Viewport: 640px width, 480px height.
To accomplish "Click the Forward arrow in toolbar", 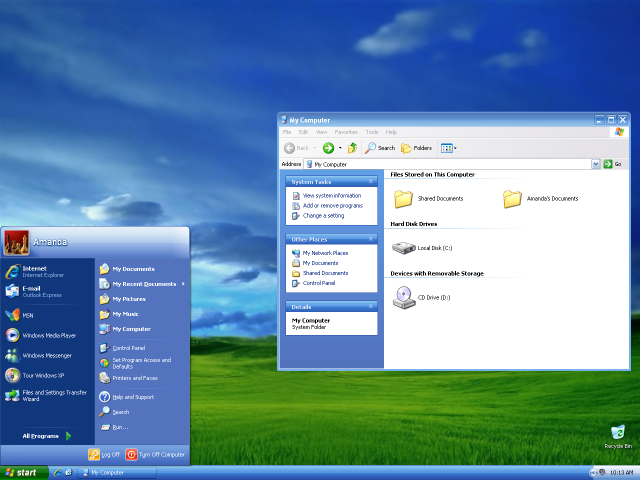I will [x=329, y=148].
